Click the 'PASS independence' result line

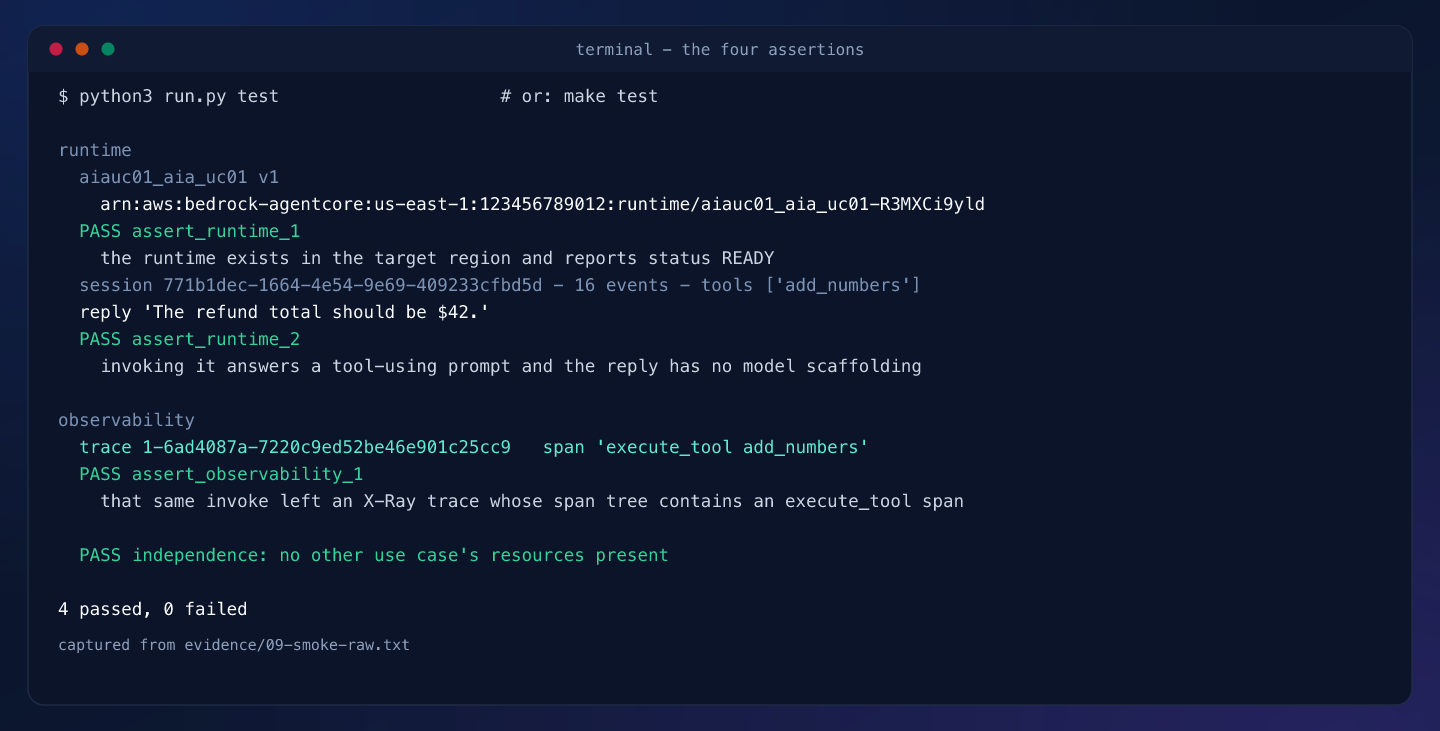374,555
